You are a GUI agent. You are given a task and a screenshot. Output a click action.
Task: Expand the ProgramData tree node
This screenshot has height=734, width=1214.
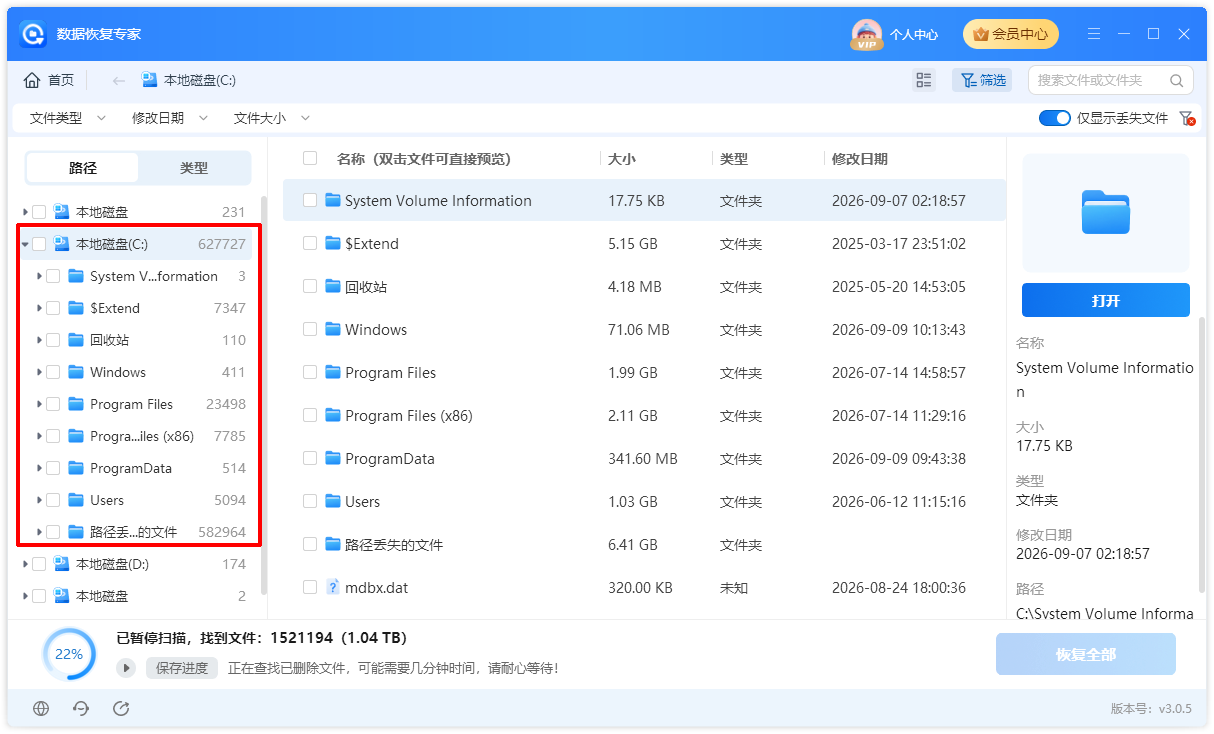[x=39, y=468]
